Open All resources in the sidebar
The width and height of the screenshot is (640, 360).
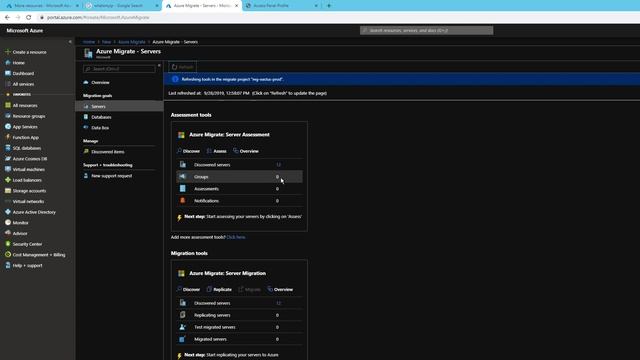tap(25, 105)
